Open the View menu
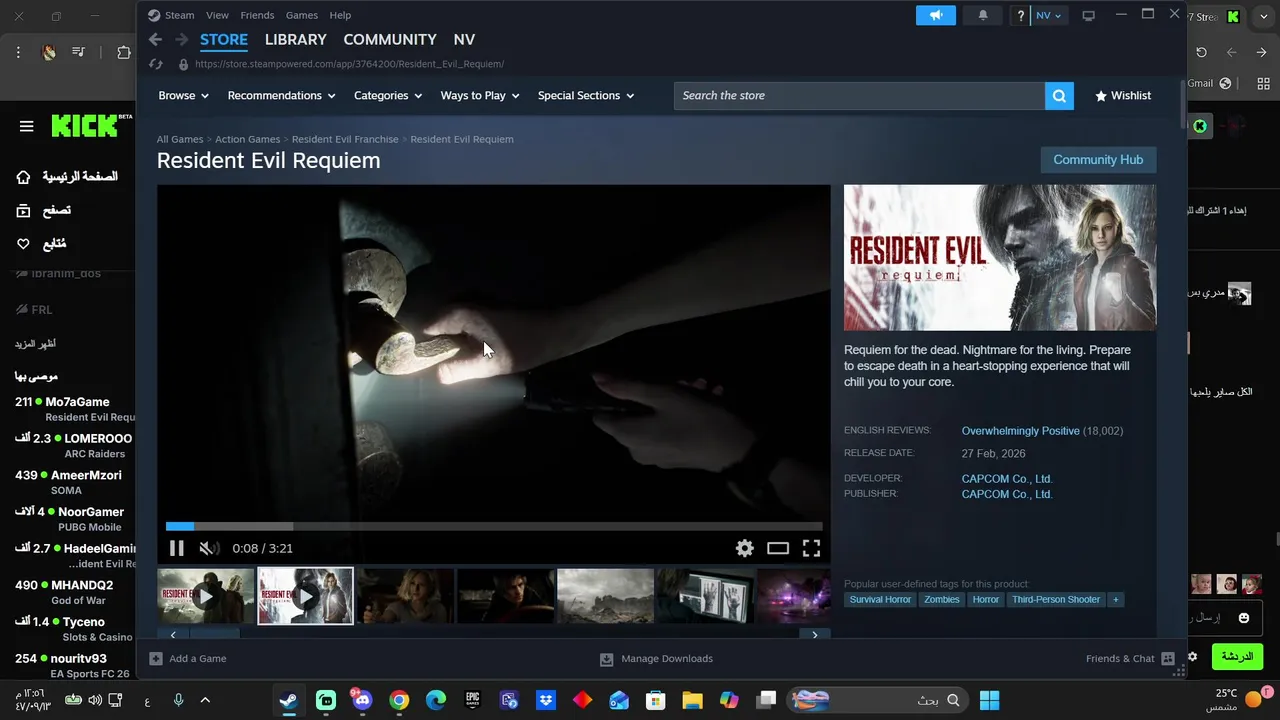 (x=217, y=15)
